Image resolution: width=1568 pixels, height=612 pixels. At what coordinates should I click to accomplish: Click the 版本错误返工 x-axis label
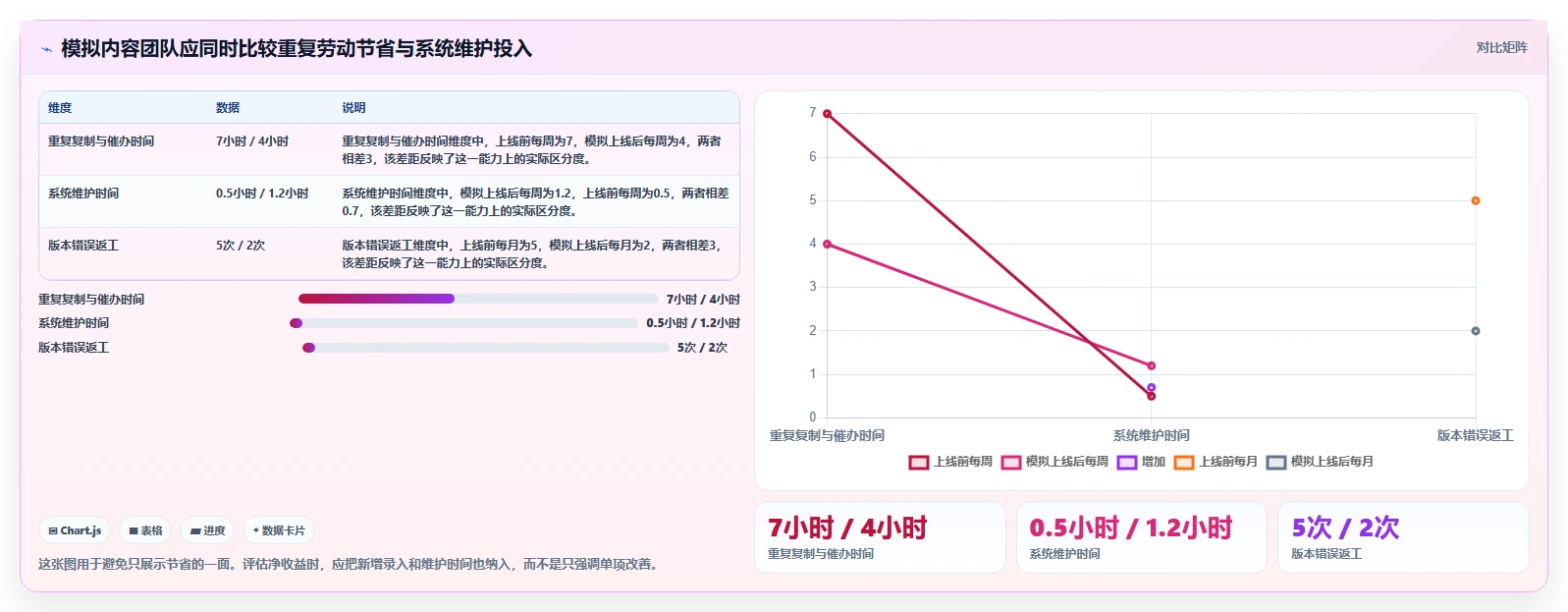[1476, 435]
